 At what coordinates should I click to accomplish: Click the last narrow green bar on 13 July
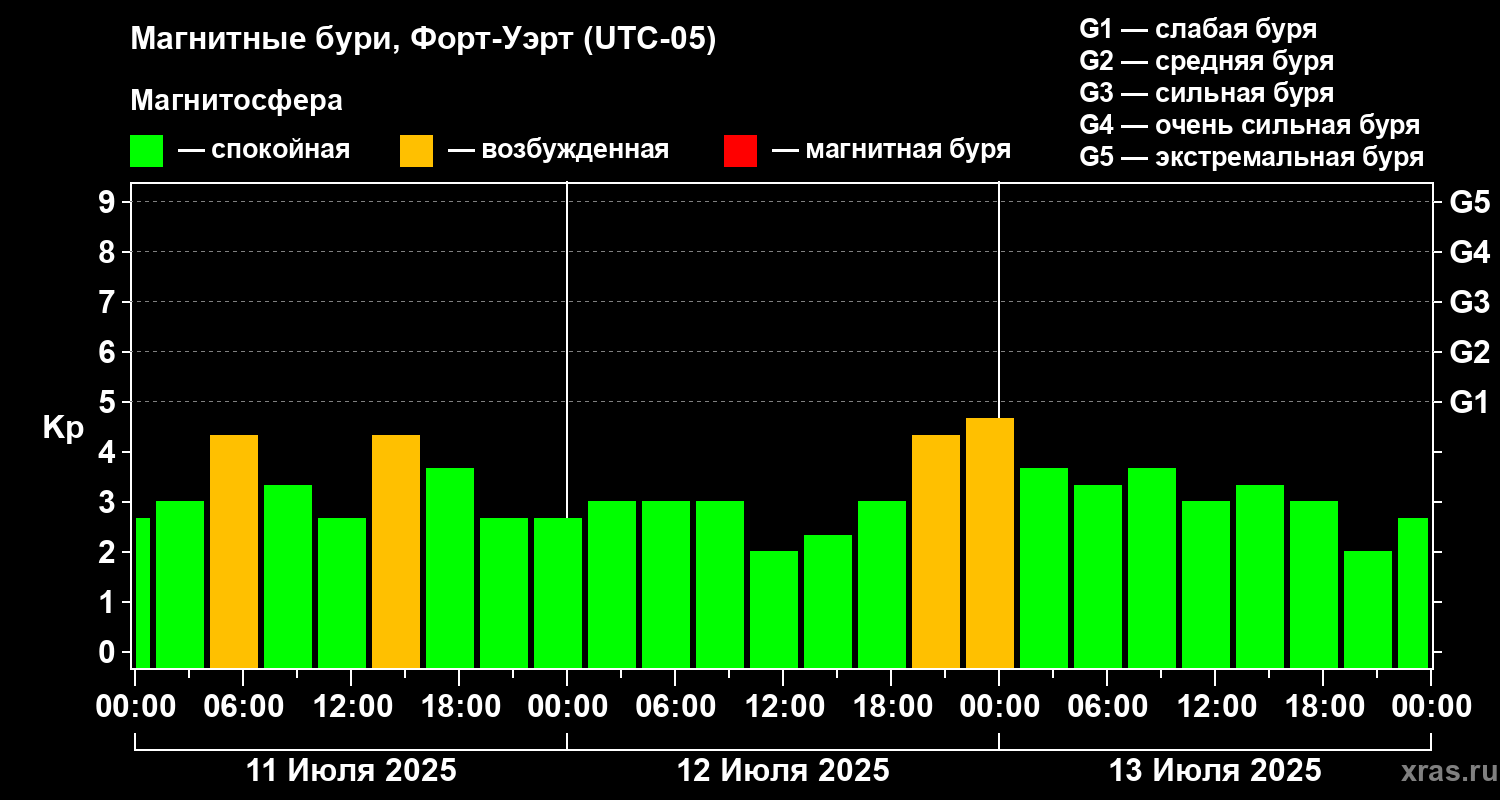(1412, 593)
